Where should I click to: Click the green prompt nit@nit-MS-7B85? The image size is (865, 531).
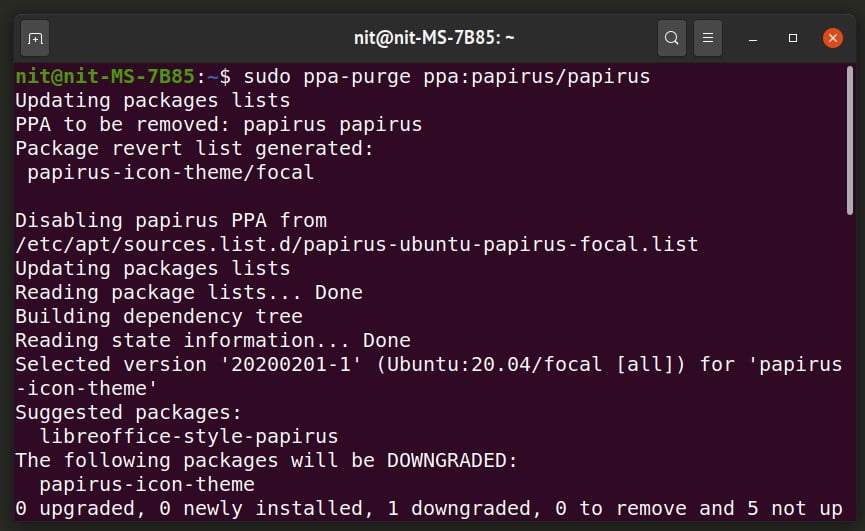[105, 76]
